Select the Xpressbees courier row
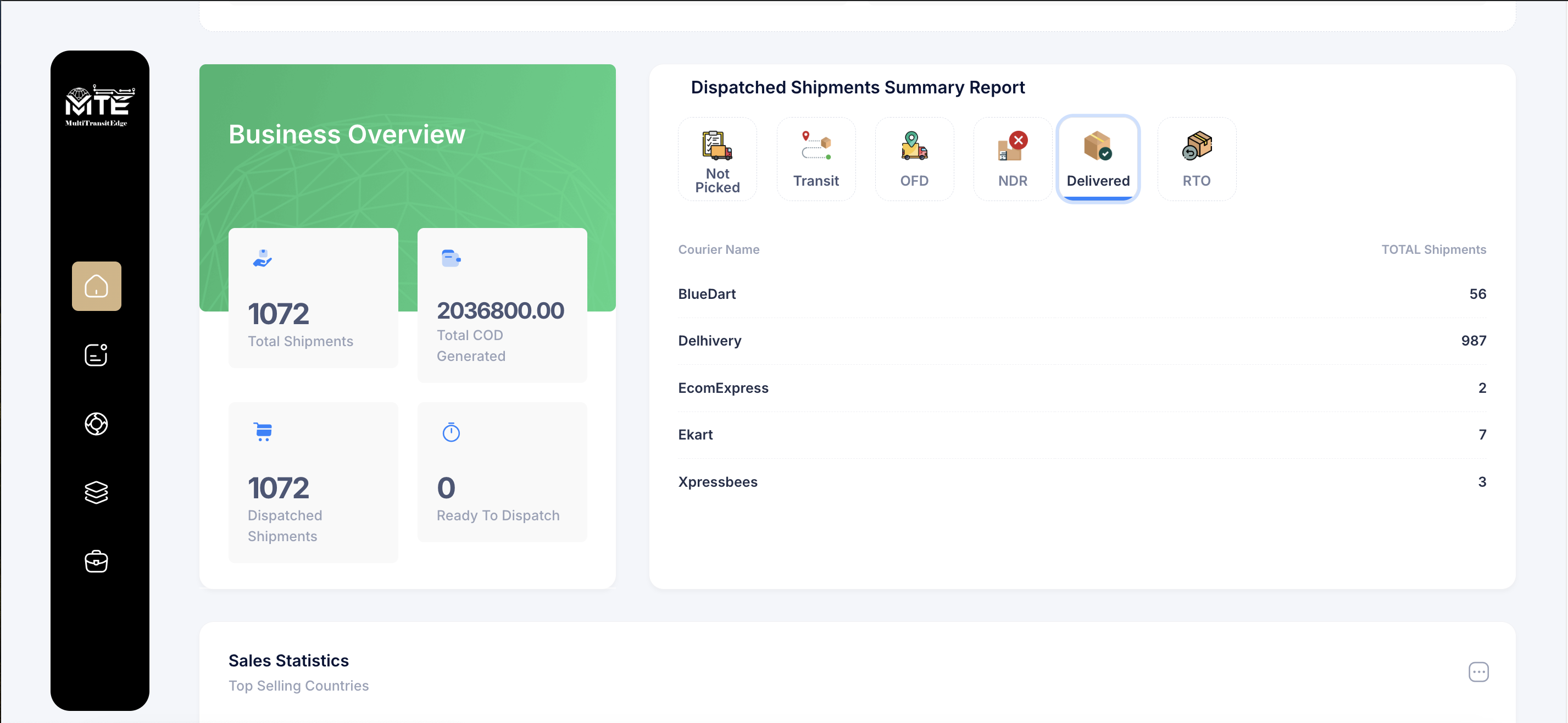The height and width of the screenshot is (723, 1568). pyautogui.click(x=1082, y=481)
